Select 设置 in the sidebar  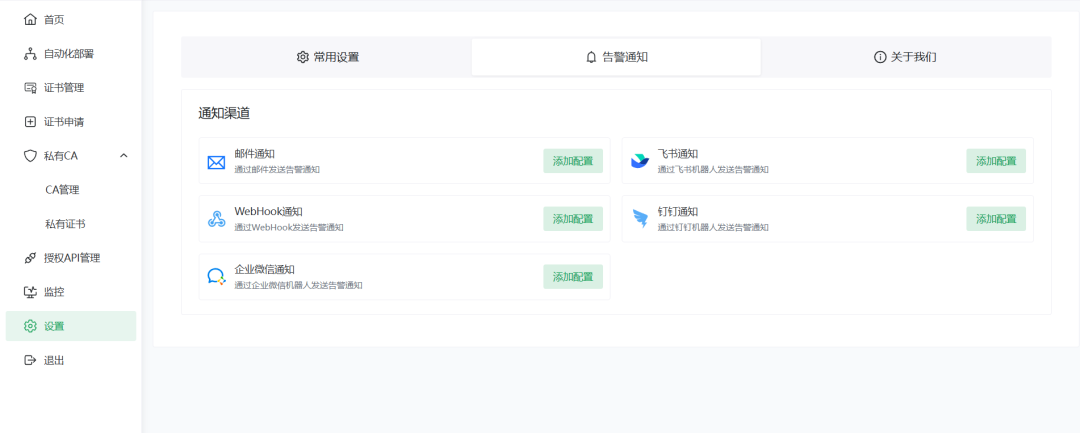[71, 326]
